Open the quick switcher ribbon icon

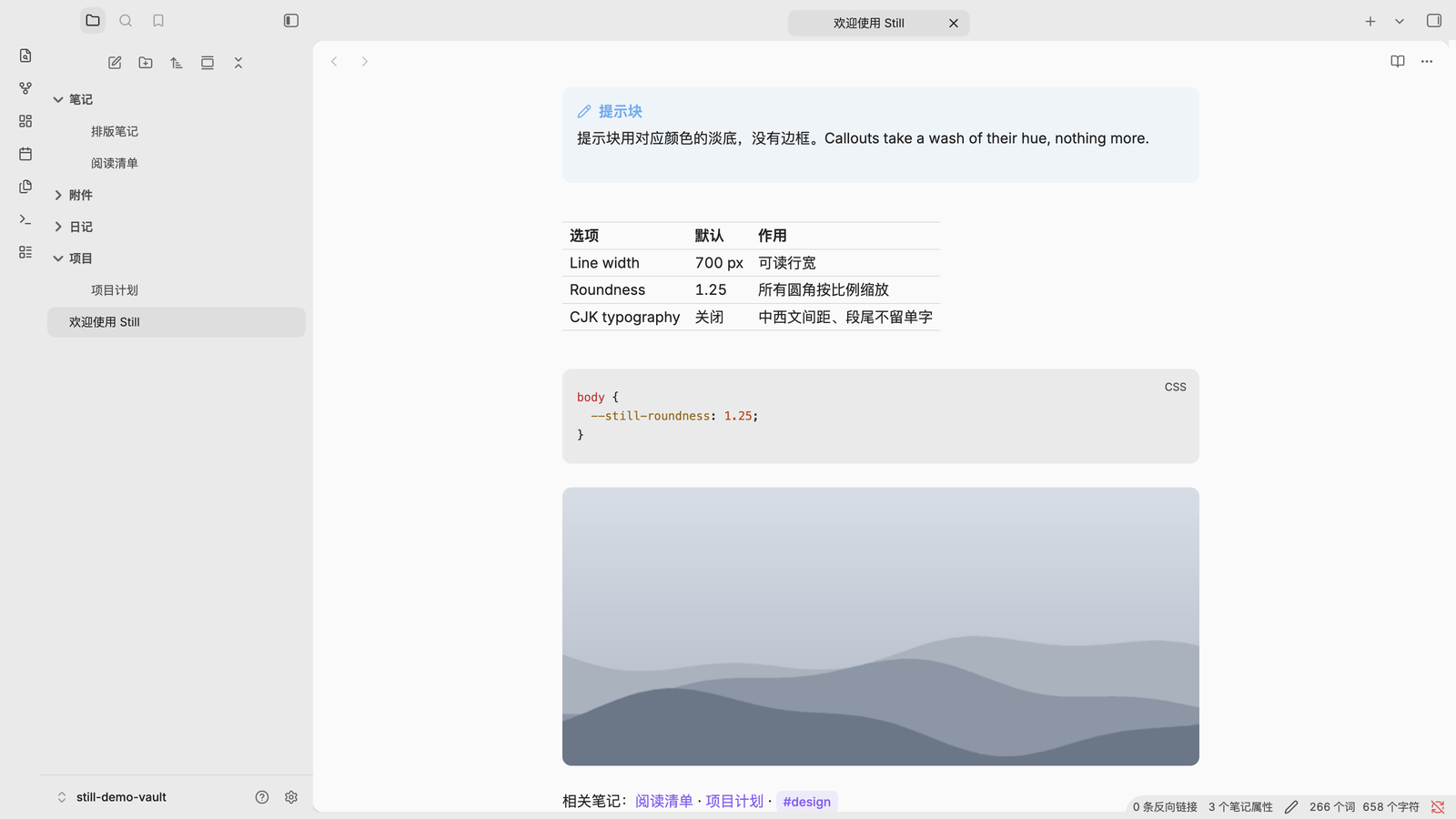pyautogui.click(x=25, y=56)
